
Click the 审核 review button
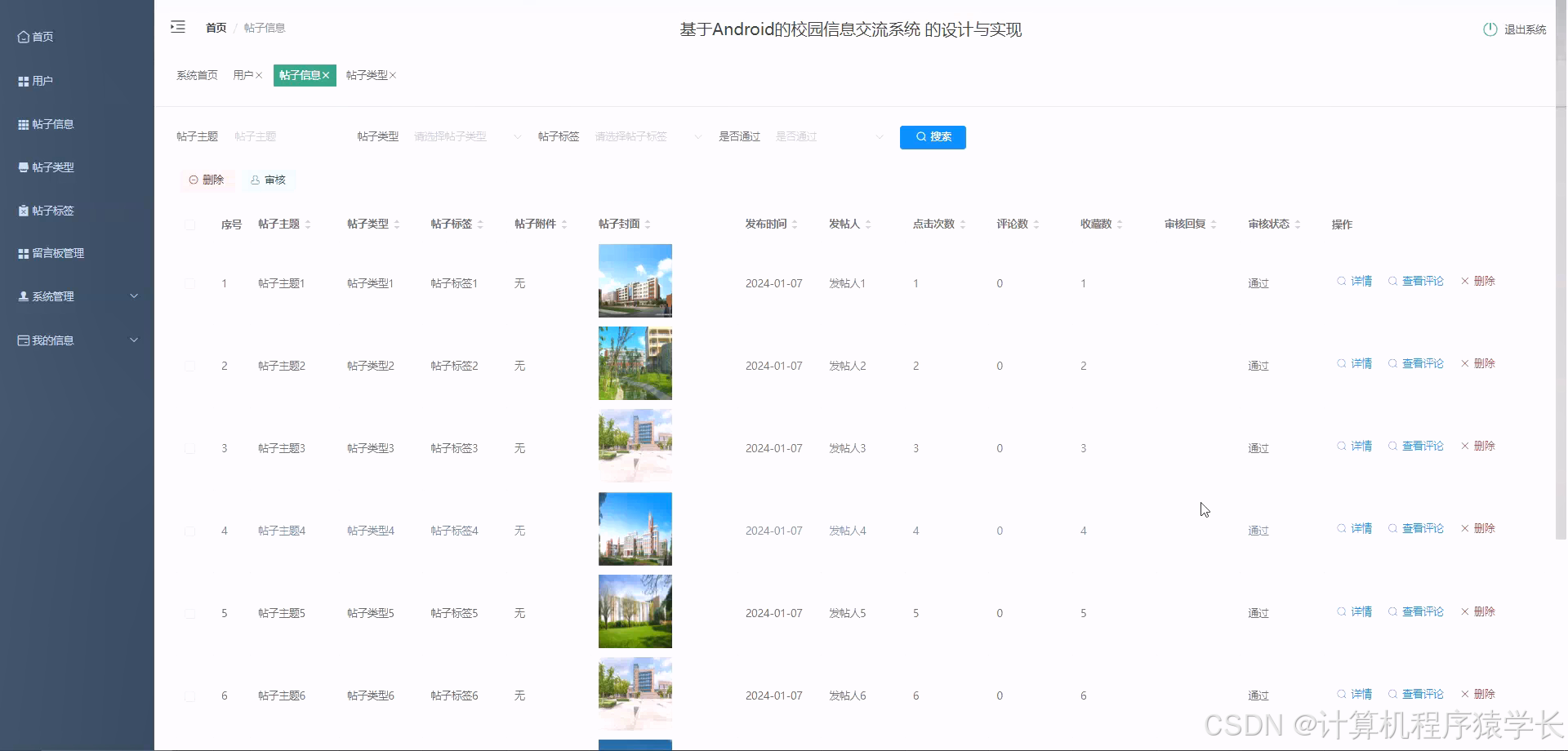tap(269, 180)
